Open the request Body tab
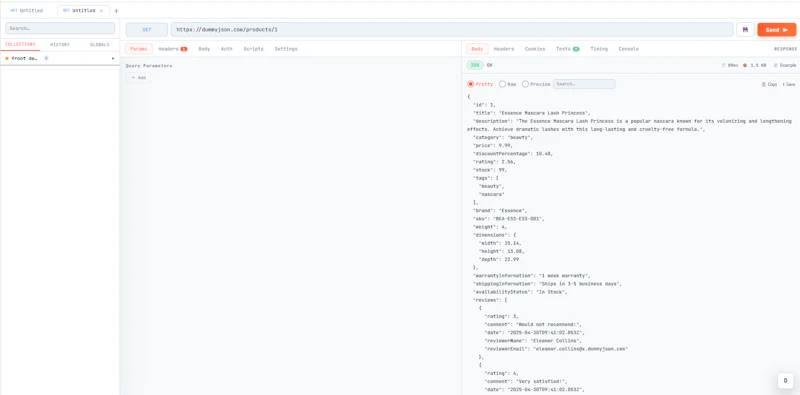The width and height of the screenshot is (800, 395). (204, 49)
